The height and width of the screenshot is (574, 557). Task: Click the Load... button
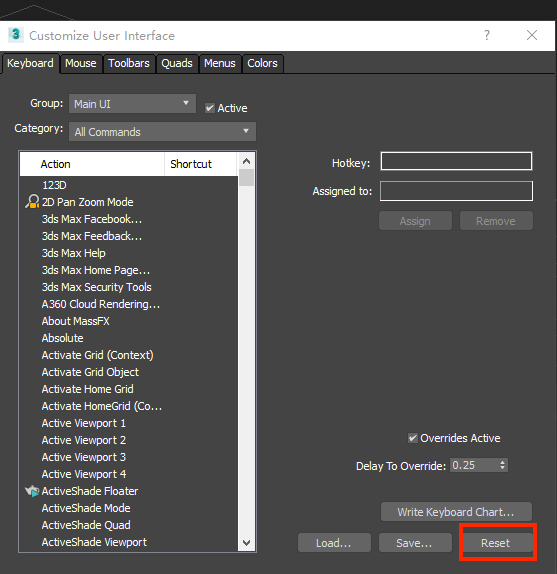tap(334, 543)
